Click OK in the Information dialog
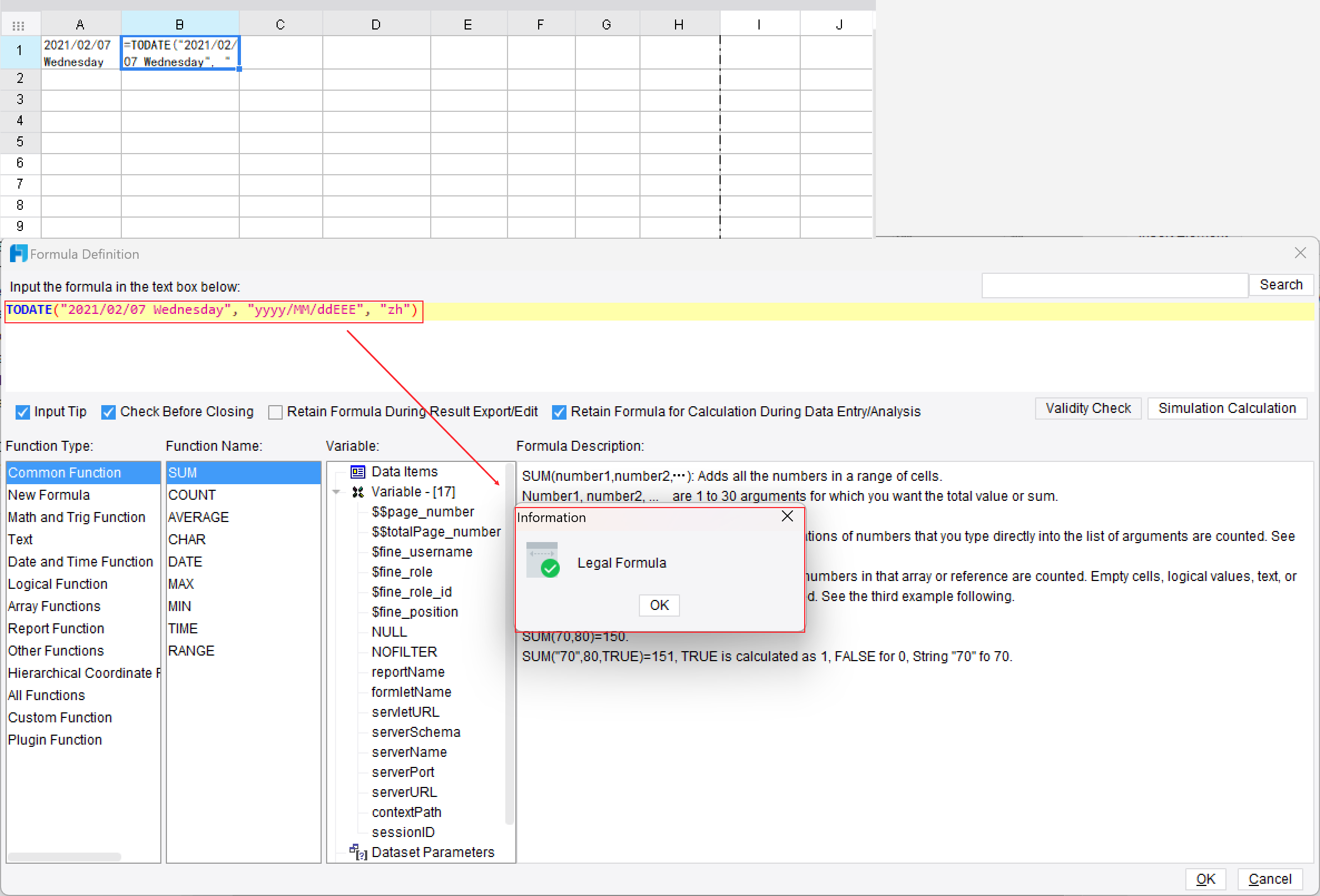1320x896 pixels. click(x=659, y=605)
